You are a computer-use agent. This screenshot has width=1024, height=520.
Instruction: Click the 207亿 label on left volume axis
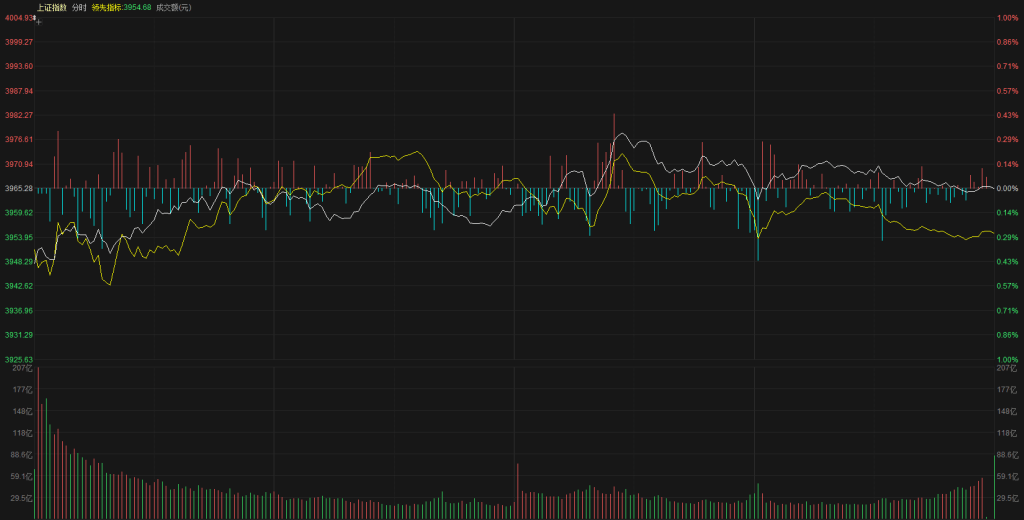coord(23,369)
